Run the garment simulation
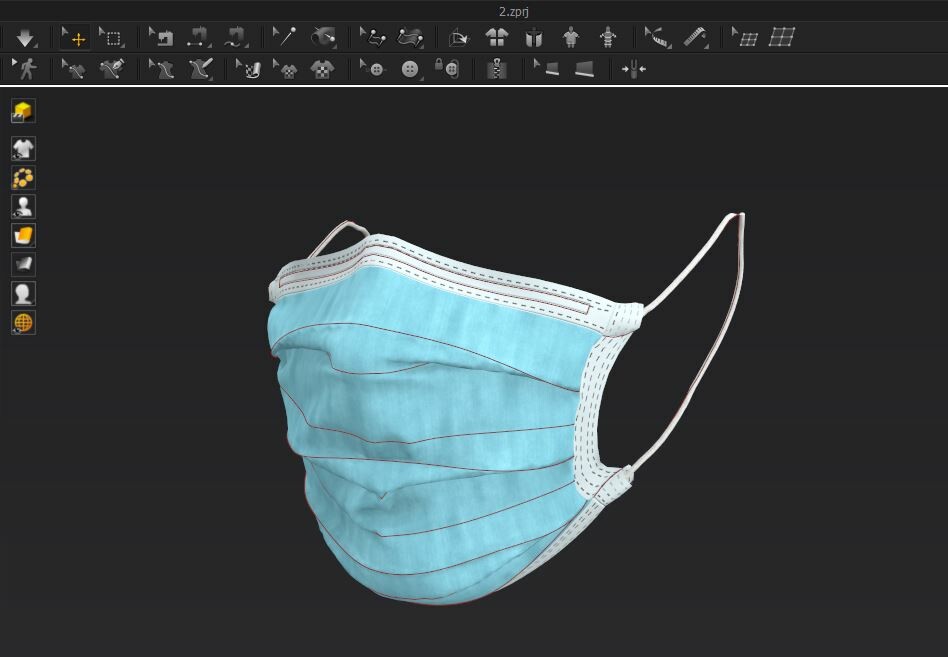The width and height of the screenshot is (948, 657). click(x=26, y=37)
